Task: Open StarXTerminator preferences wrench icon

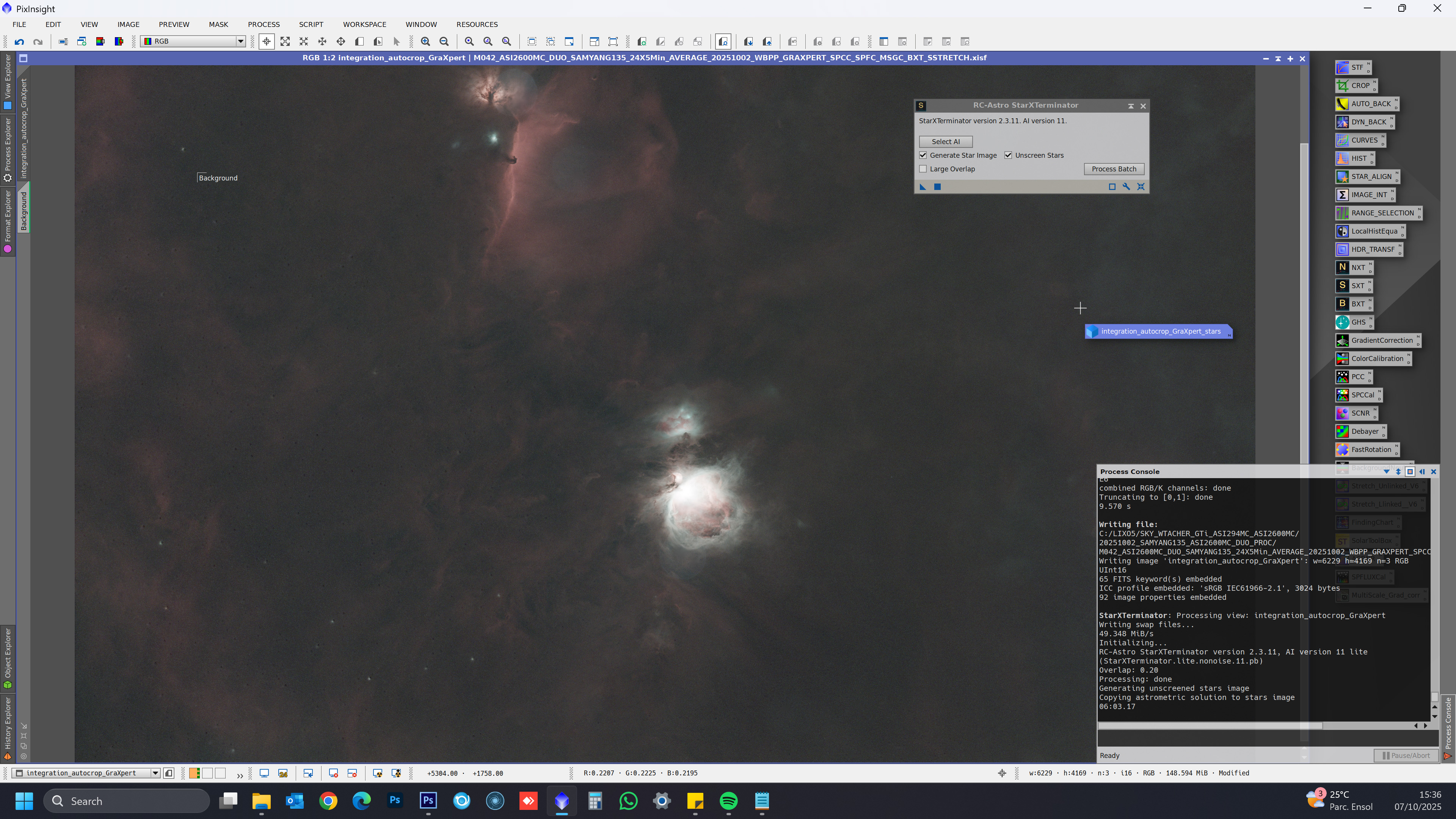Action: point(1127,187)
